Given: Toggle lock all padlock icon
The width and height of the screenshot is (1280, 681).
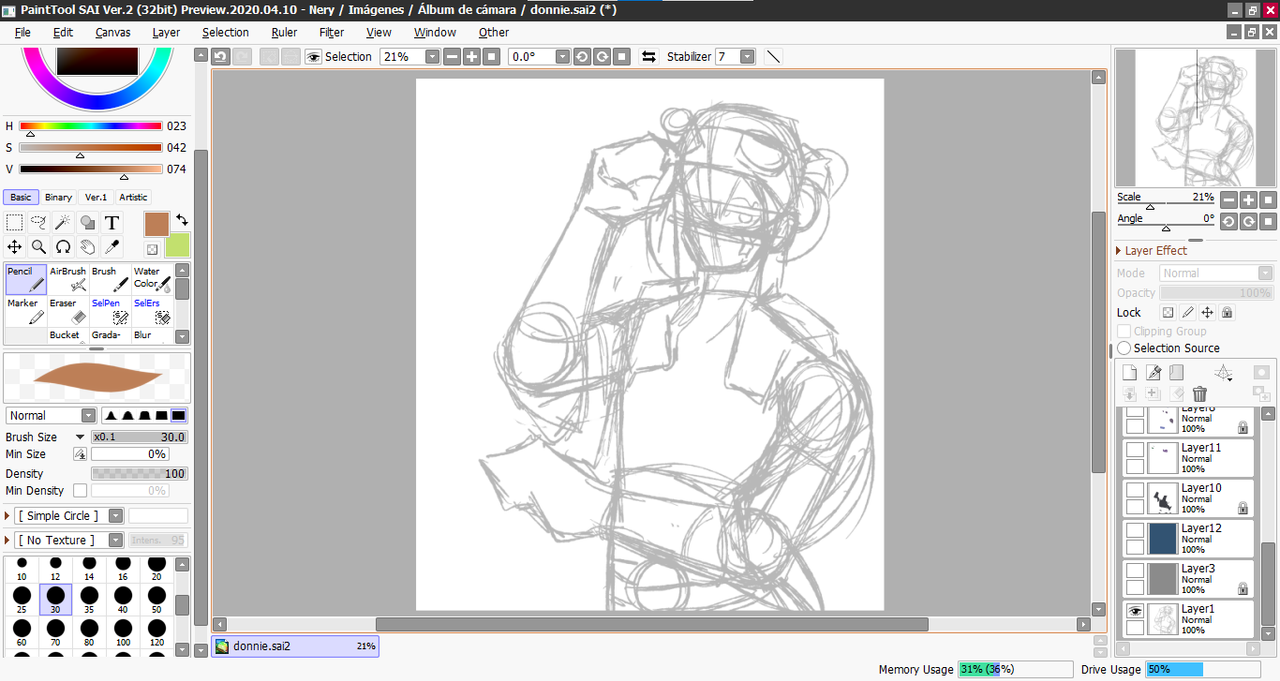Looking at the screenshot, I should coord(1227,313).
